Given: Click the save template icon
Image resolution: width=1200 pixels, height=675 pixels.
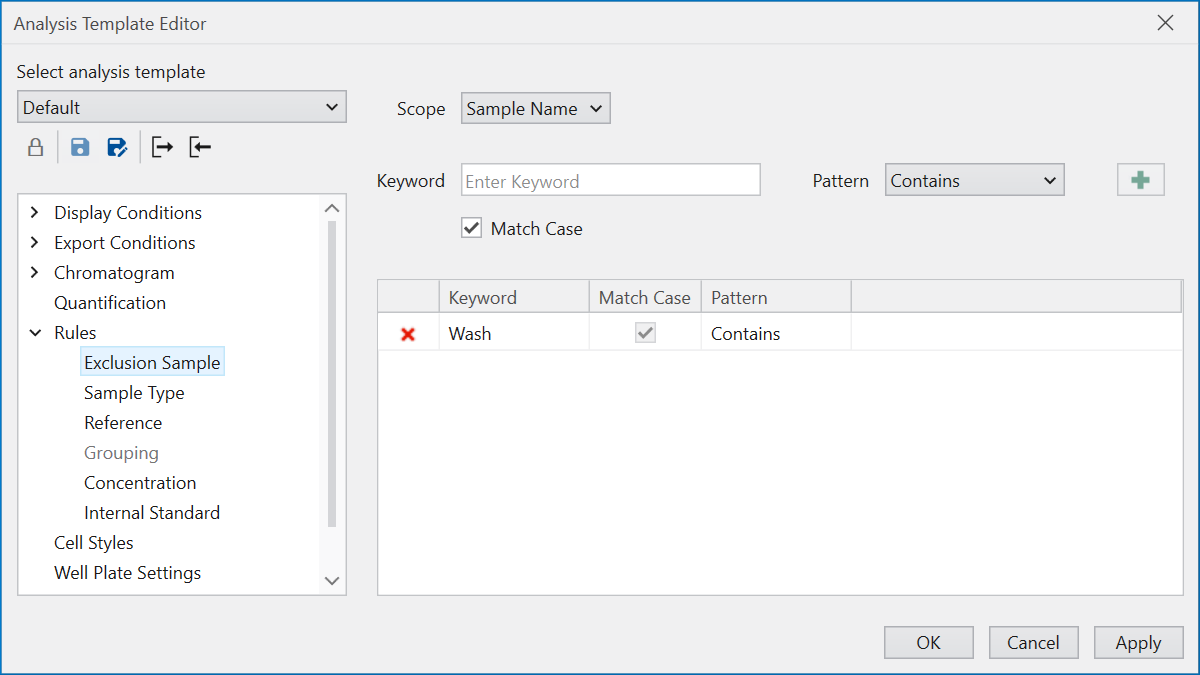Looking at the screenshot, I should coord(80,148).
